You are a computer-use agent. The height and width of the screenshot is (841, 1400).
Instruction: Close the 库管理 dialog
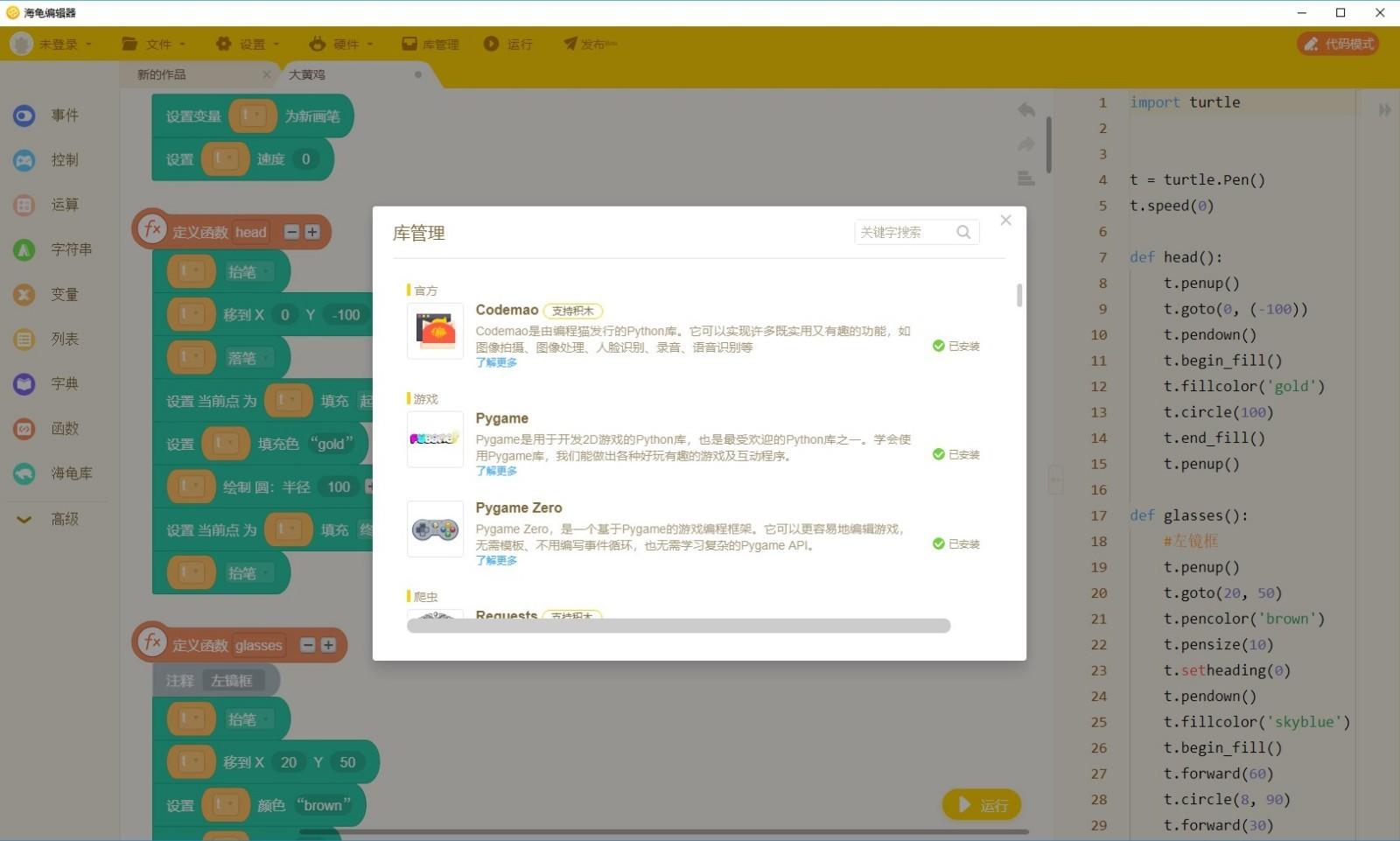[x=1006, y=220]
